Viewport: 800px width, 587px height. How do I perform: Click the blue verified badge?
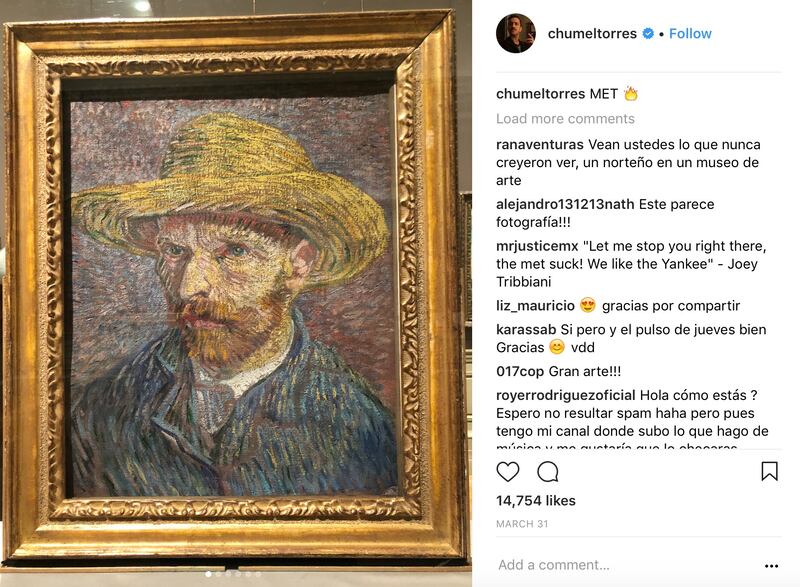[648, 34]
